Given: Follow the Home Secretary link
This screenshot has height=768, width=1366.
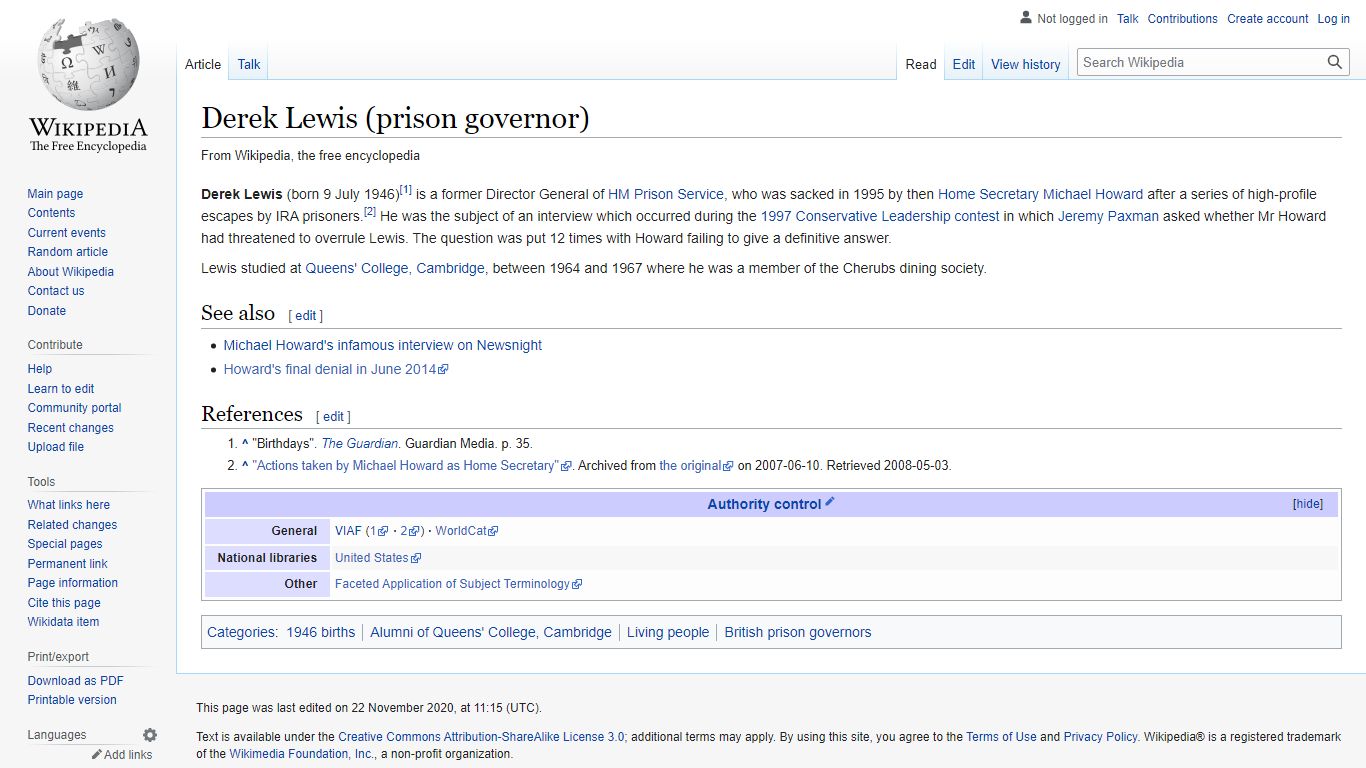Looking at the screenshot, I should point(988,194).
